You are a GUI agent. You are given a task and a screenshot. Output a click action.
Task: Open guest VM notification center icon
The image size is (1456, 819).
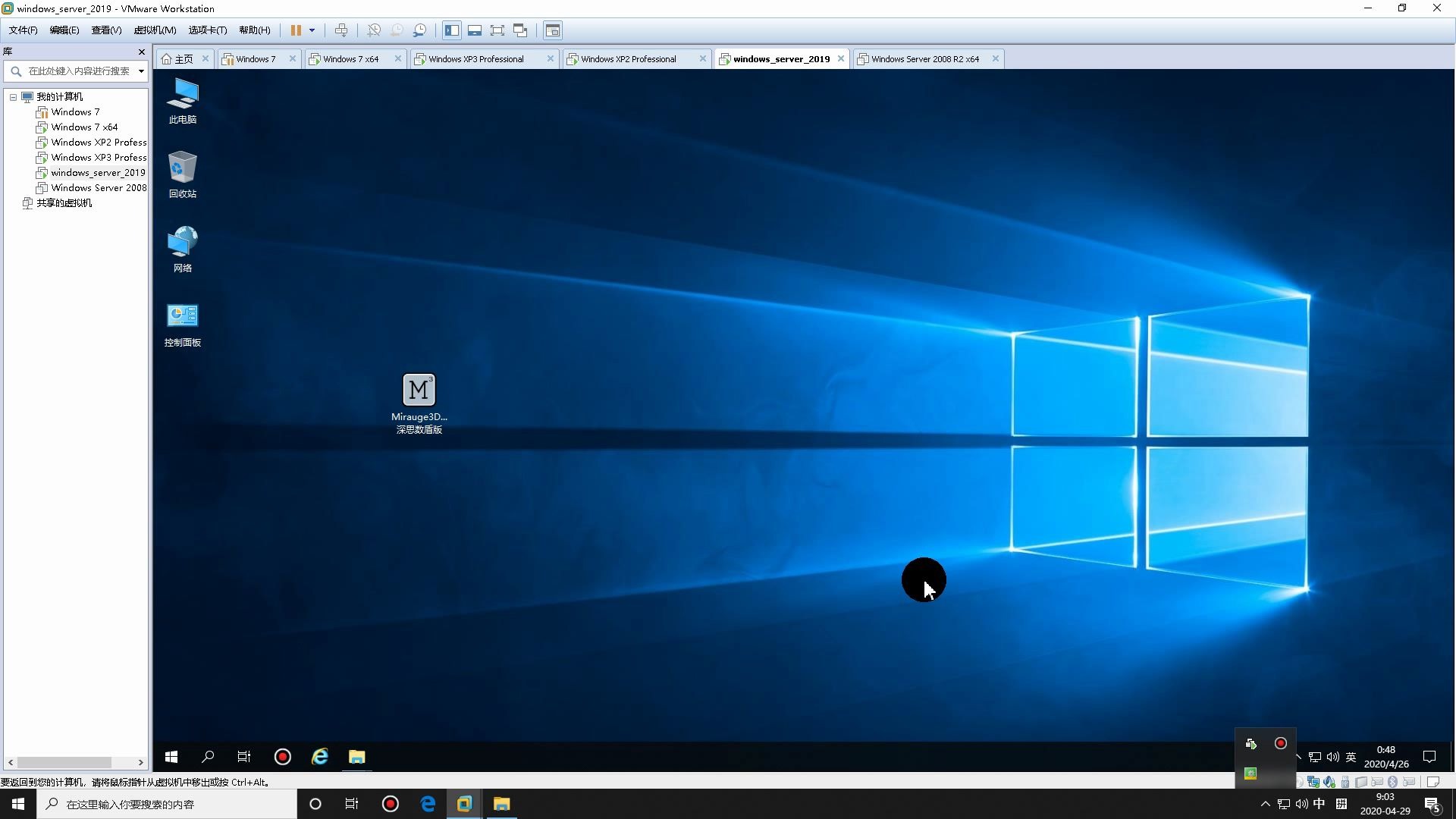click(1429, 757)
